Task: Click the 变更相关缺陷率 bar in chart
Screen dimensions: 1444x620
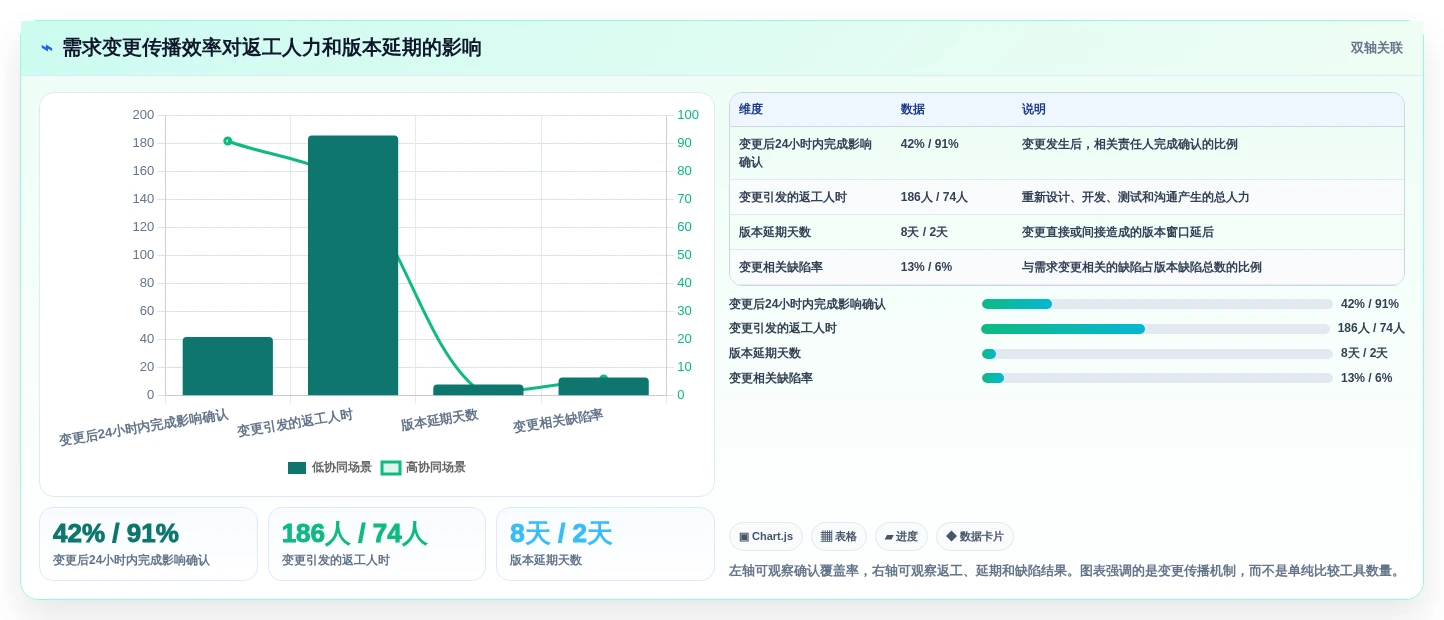Action: 603,386
